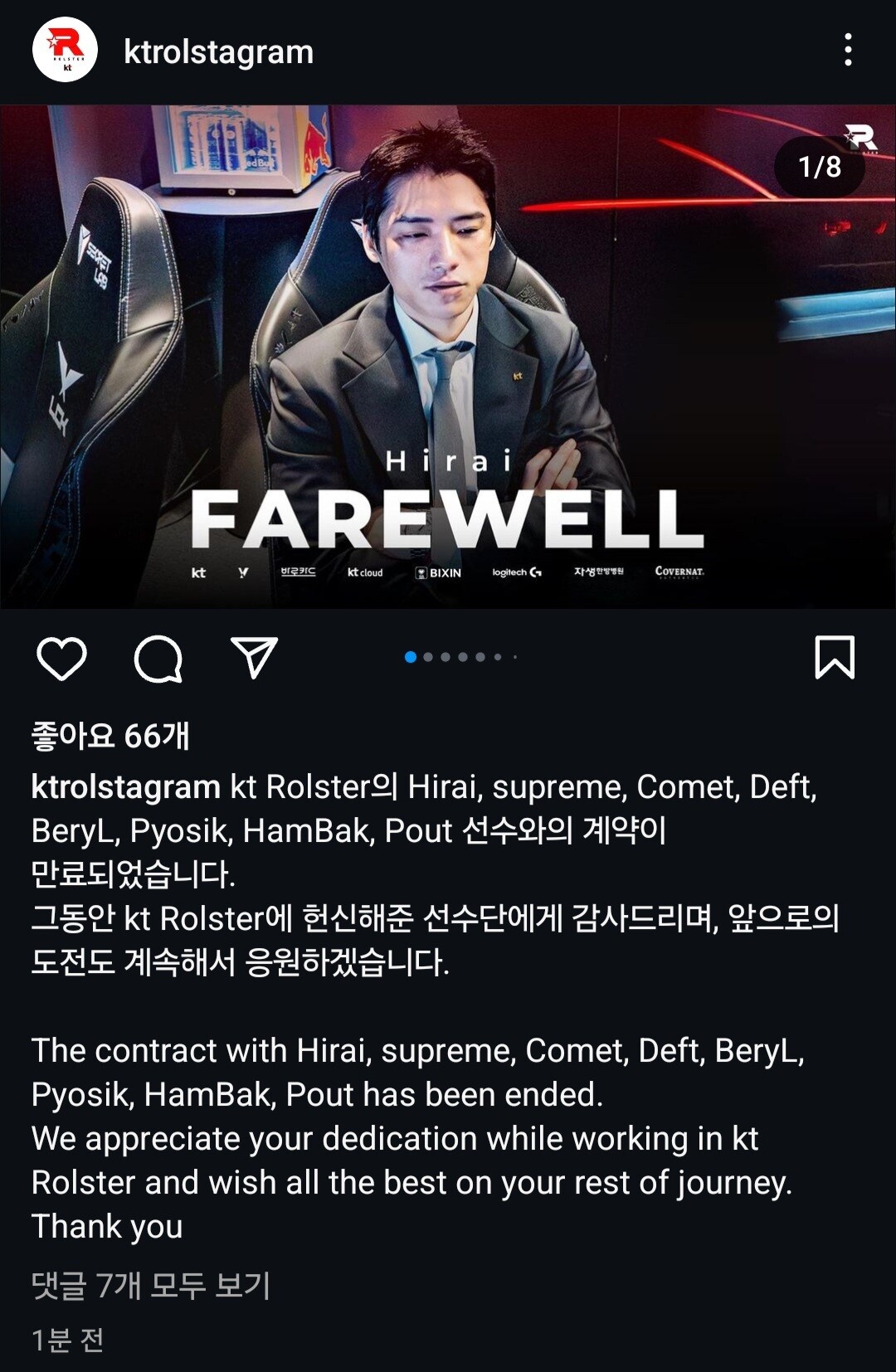Jump to the second carousel dot
The image size is (896, 1372).
428,657
